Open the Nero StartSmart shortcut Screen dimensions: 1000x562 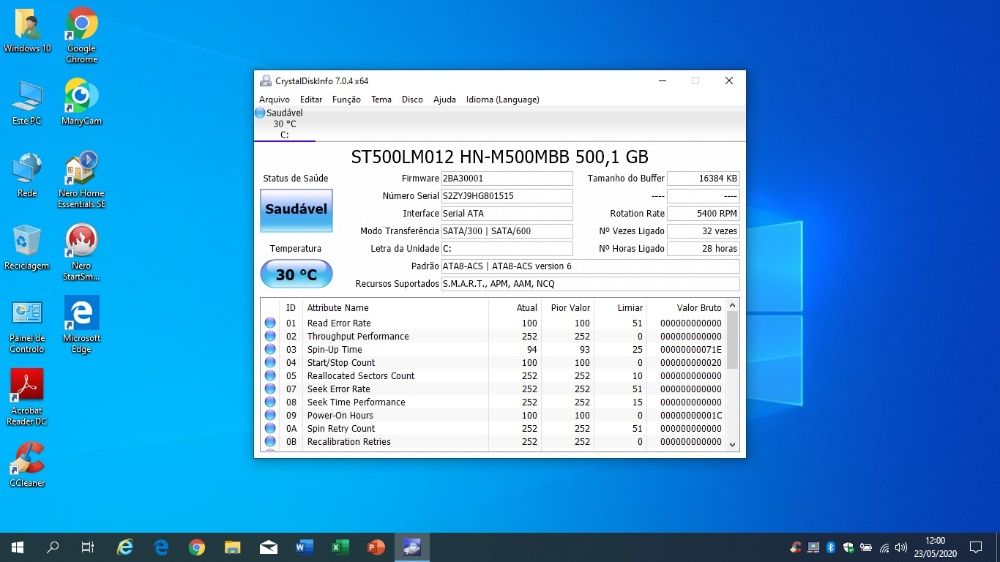(82, 252)
